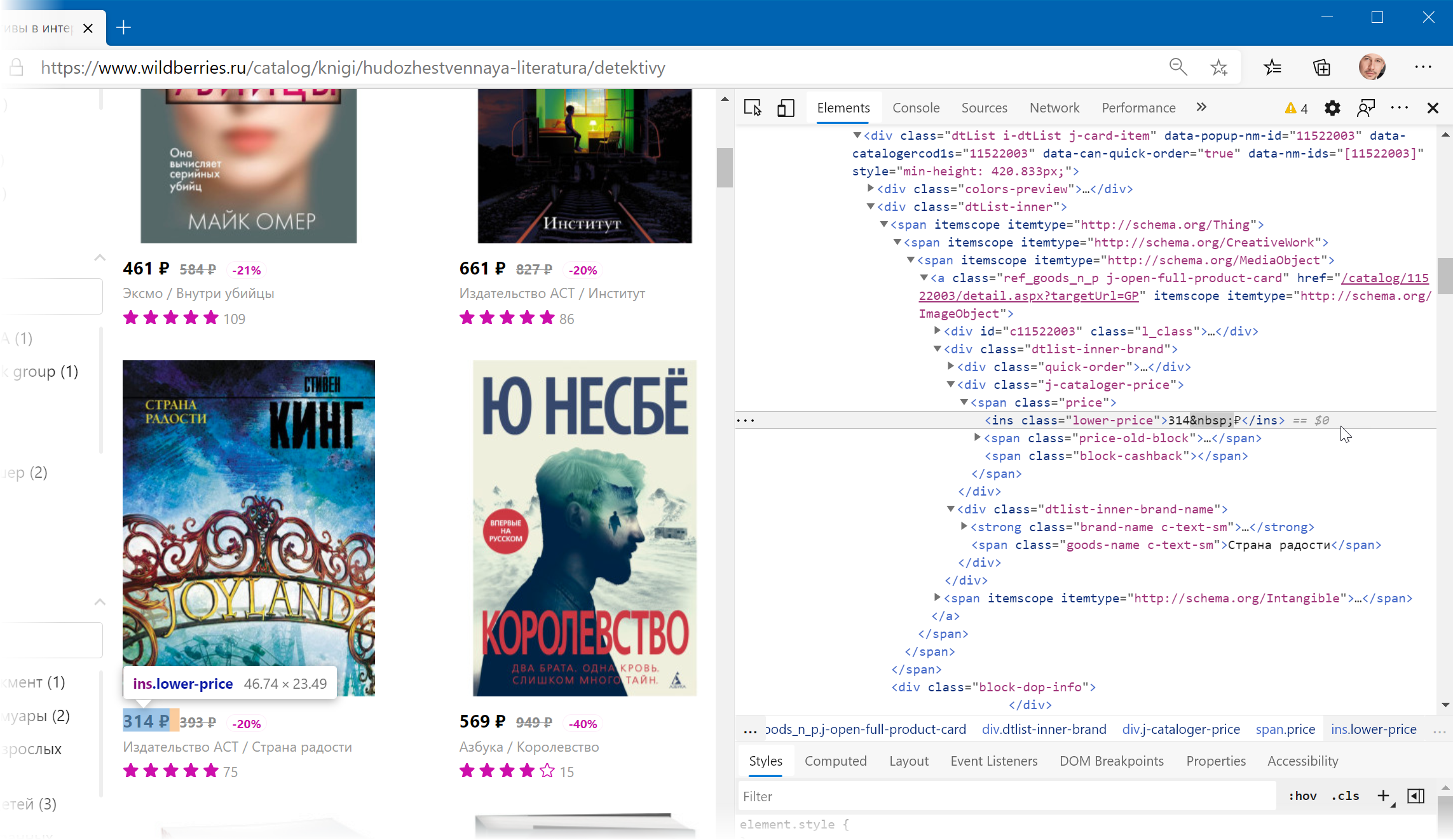This screenshot has height=840, width=1453.
Task: Expand the quick-order div node
Action: (x=950, y=367)
